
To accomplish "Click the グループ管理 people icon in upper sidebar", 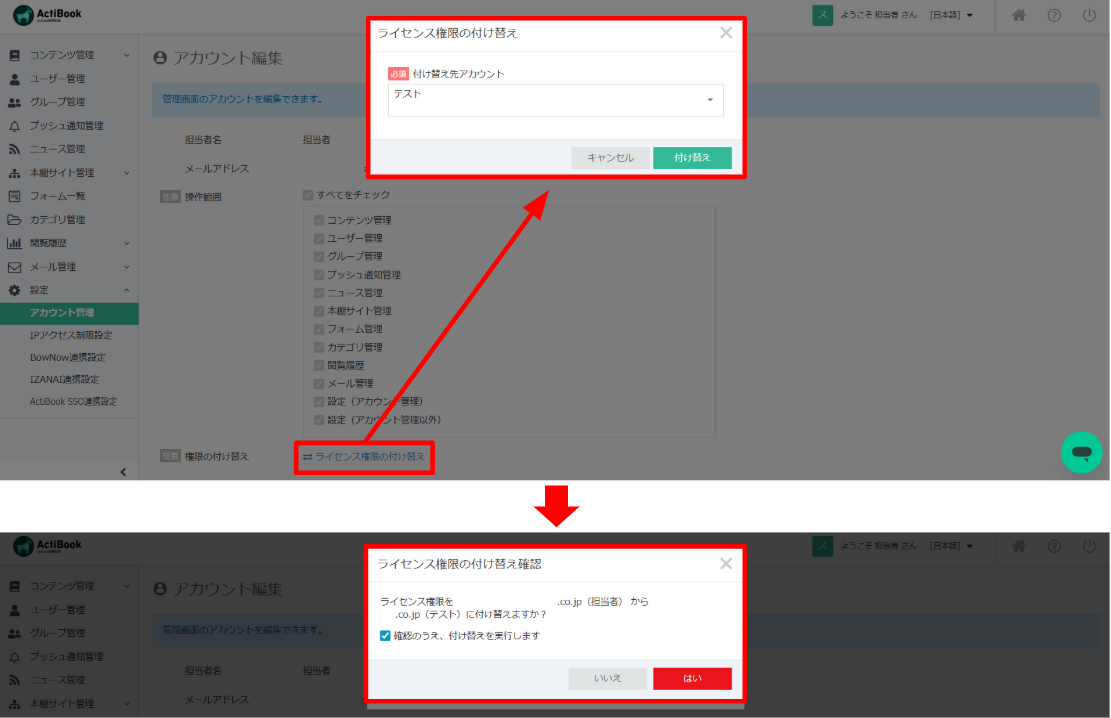I will pos(14,102).
